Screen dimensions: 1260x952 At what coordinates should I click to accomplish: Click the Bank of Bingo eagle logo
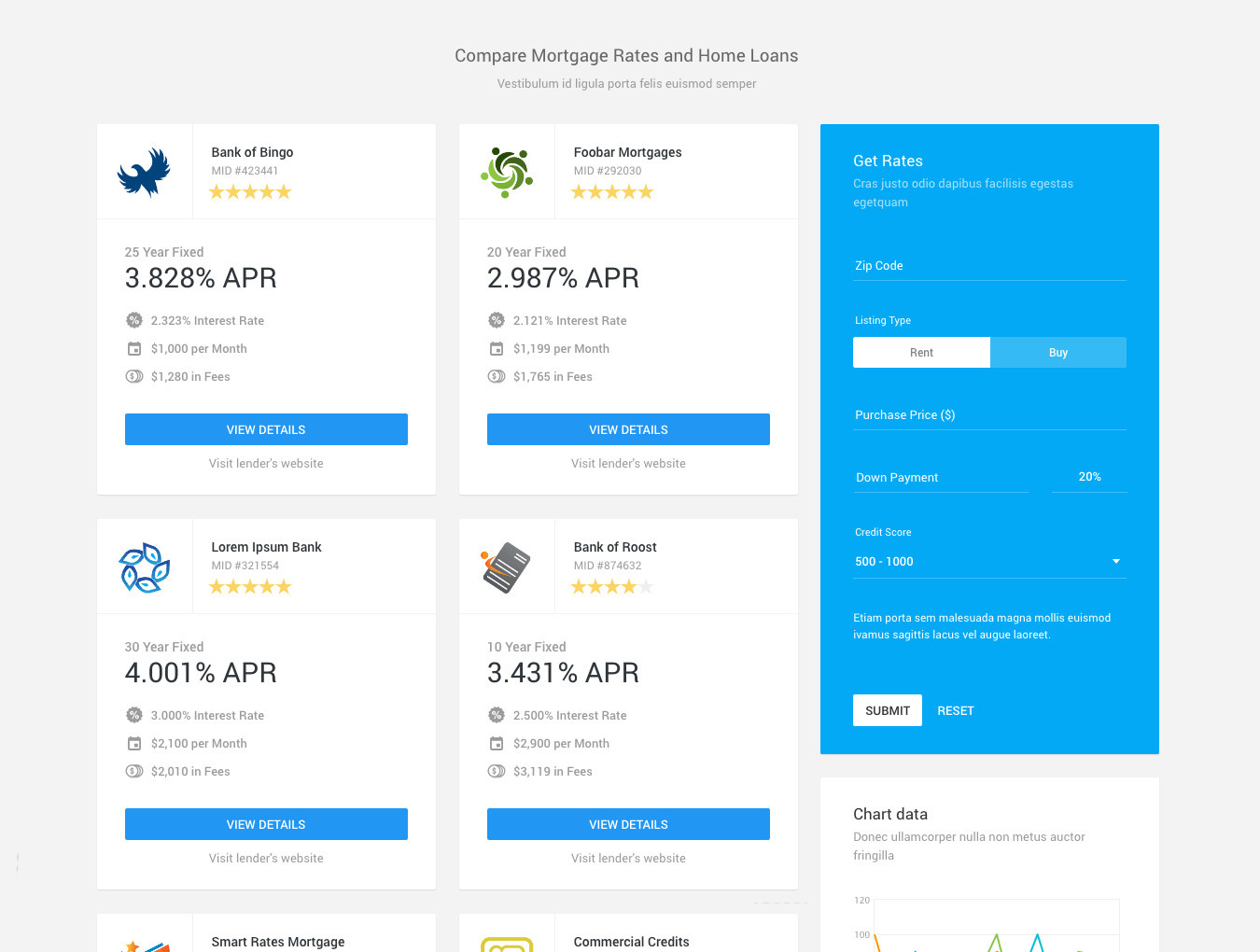coord(144,172)
